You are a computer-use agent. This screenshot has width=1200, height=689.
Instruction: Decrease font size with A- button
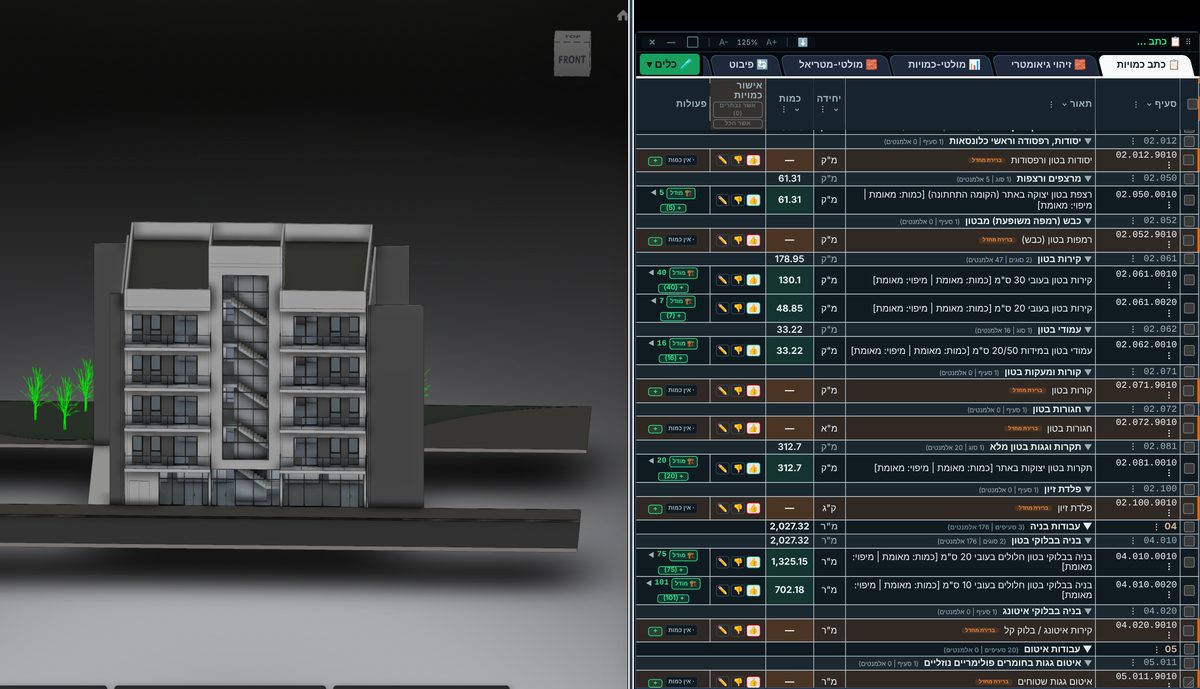point(723,42)
